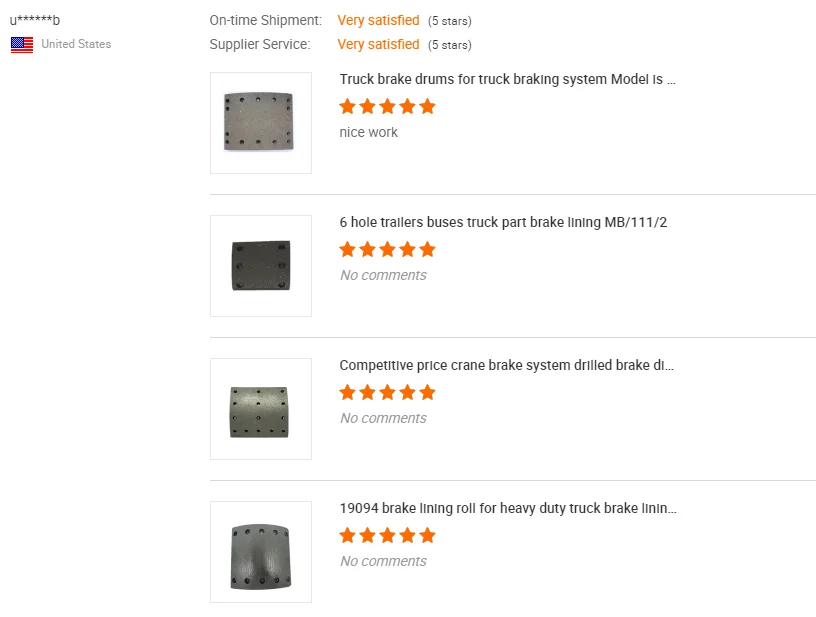The height and width of the screenshot is (617, 816).
Task: Click the "United States" country label
Action: click(76, 44)
